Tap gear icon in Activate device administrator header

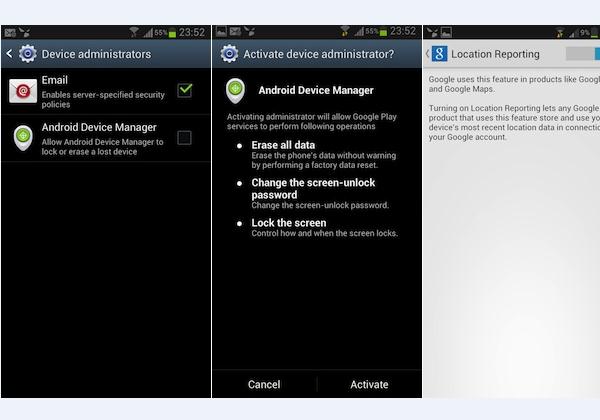click(229, 54)
